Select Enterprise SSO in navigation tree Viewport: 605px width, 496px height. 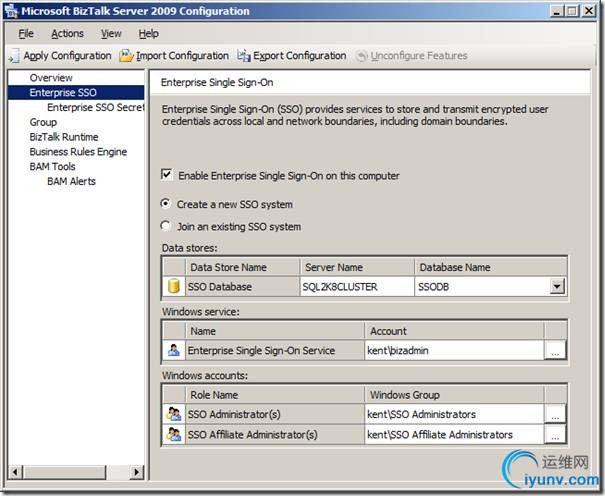63,93
